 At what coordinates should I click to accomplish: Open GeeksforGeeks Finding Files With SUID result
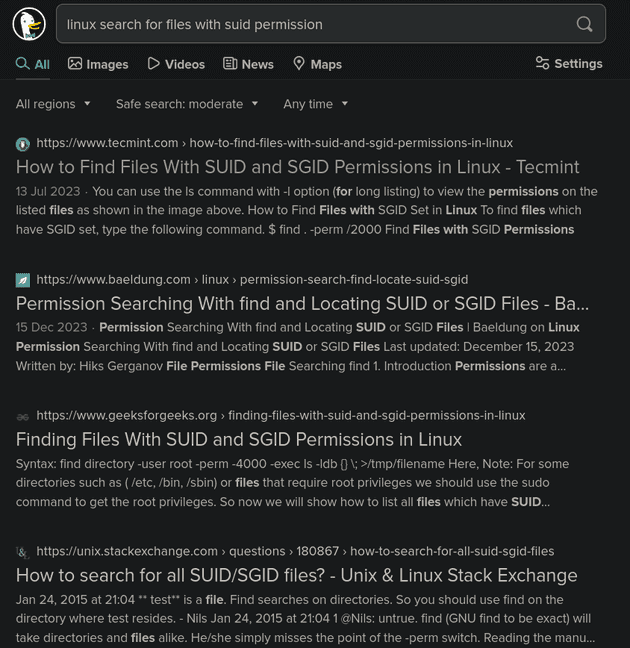(239, 439)
